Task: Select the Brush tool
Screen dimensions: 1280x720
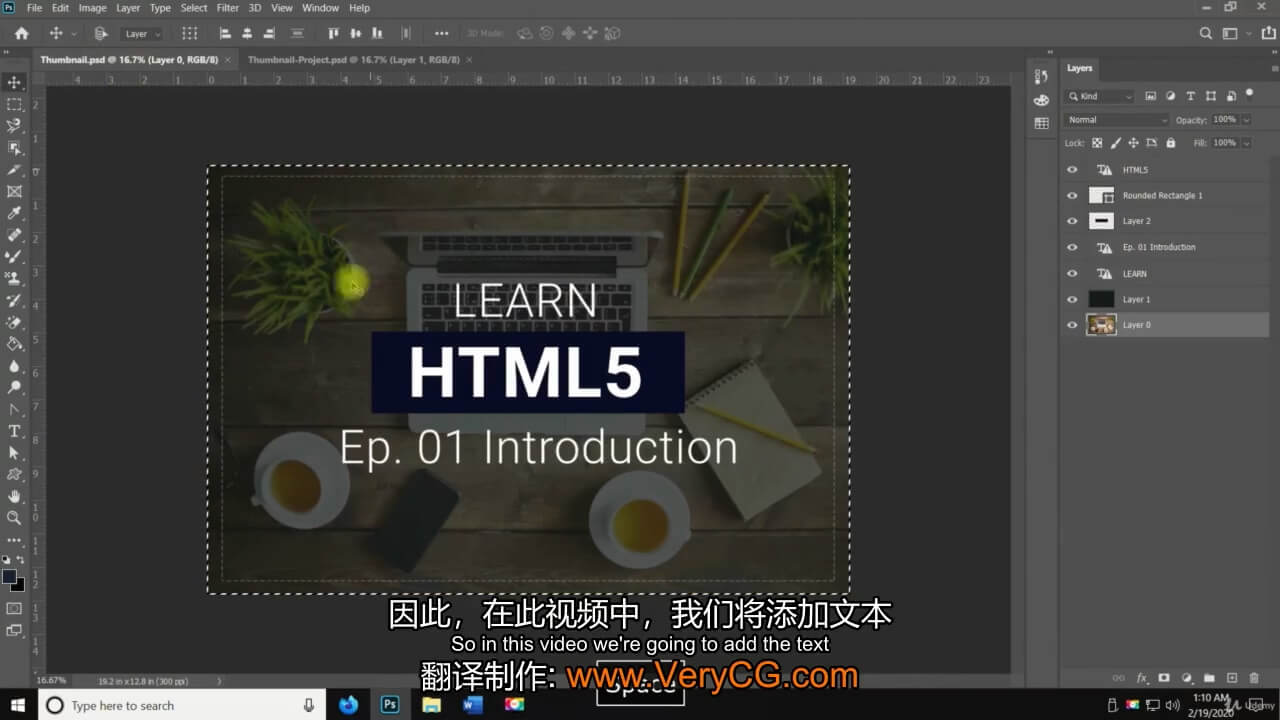Action: [x=14, y=256]
